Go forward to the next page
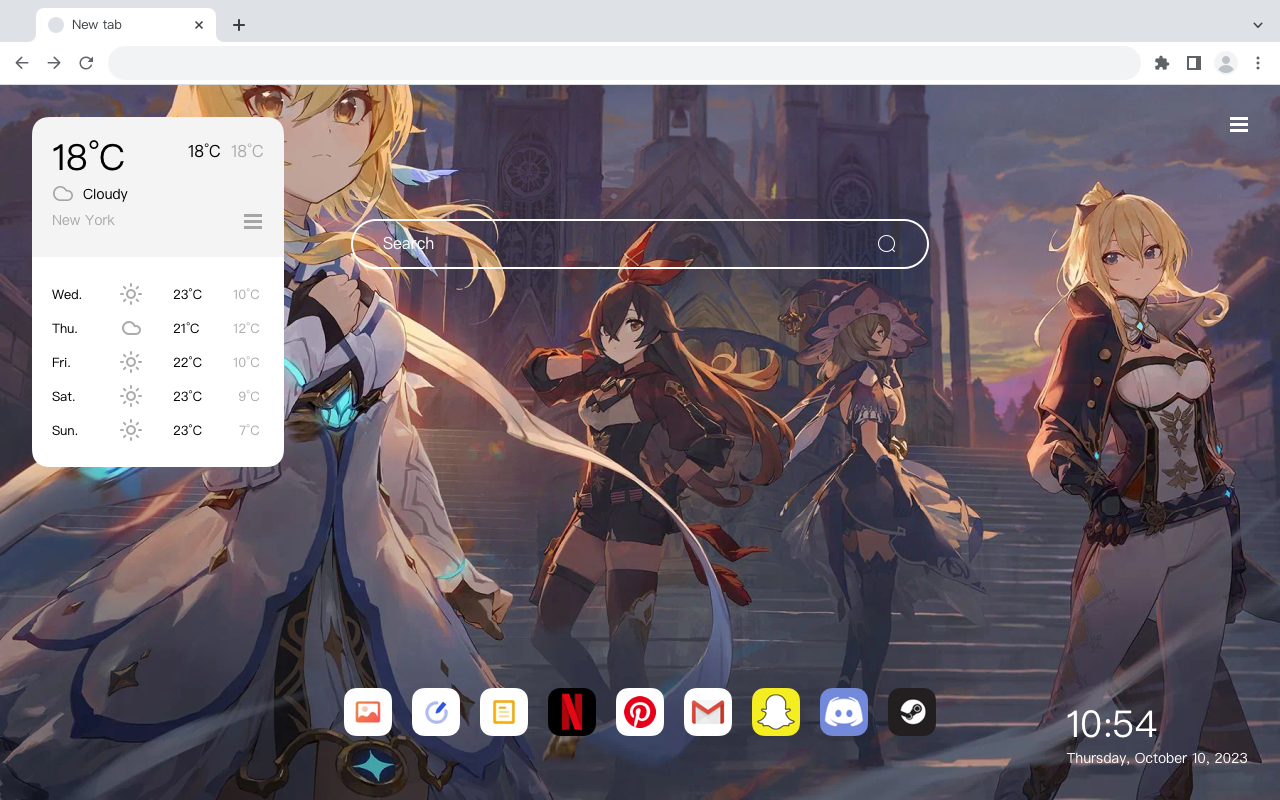 tap(54, 63)
